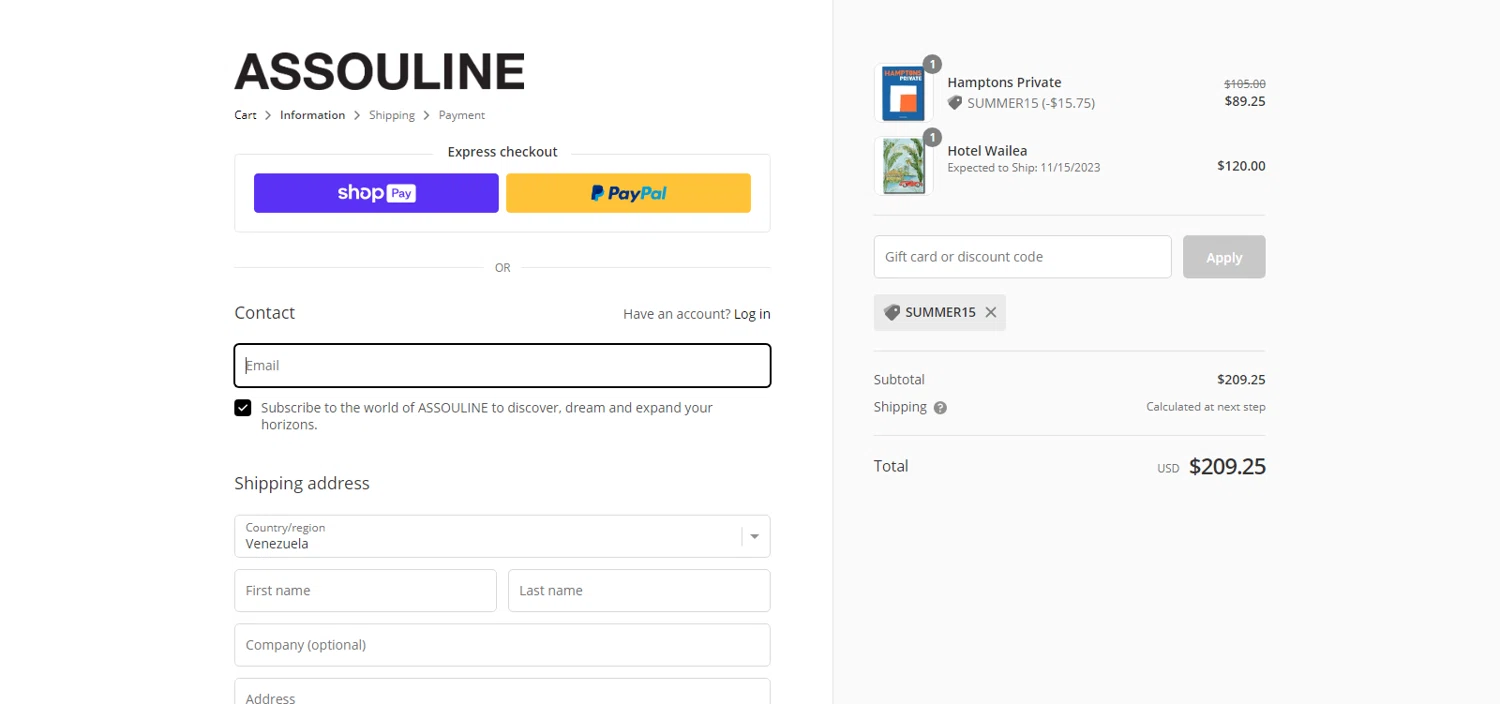Open the Country/region dropdown
1500x704 pixels.
(502, 536)
